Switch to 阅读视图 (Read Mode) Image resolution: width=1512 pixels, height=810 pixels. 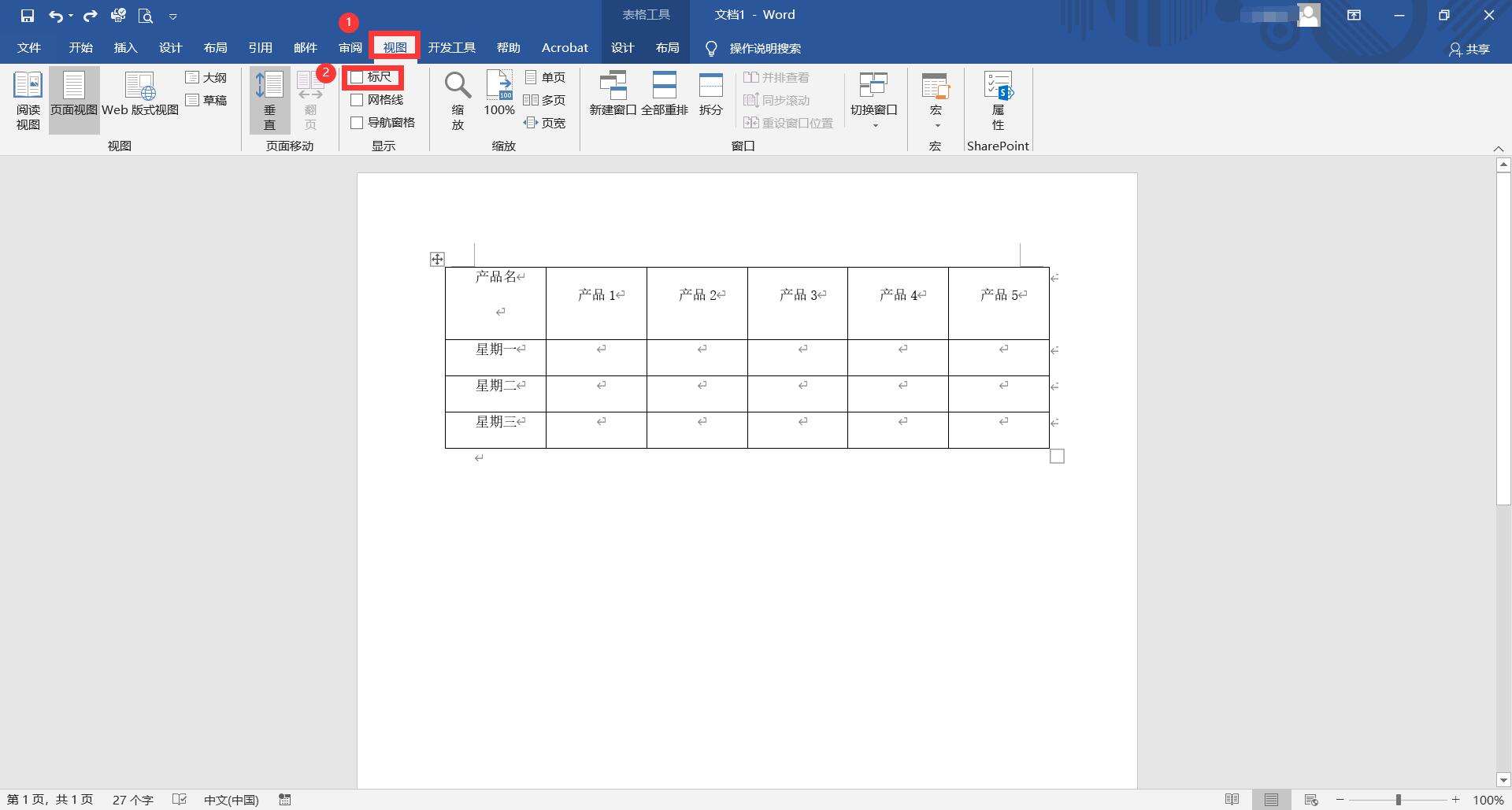pos(27,99)
